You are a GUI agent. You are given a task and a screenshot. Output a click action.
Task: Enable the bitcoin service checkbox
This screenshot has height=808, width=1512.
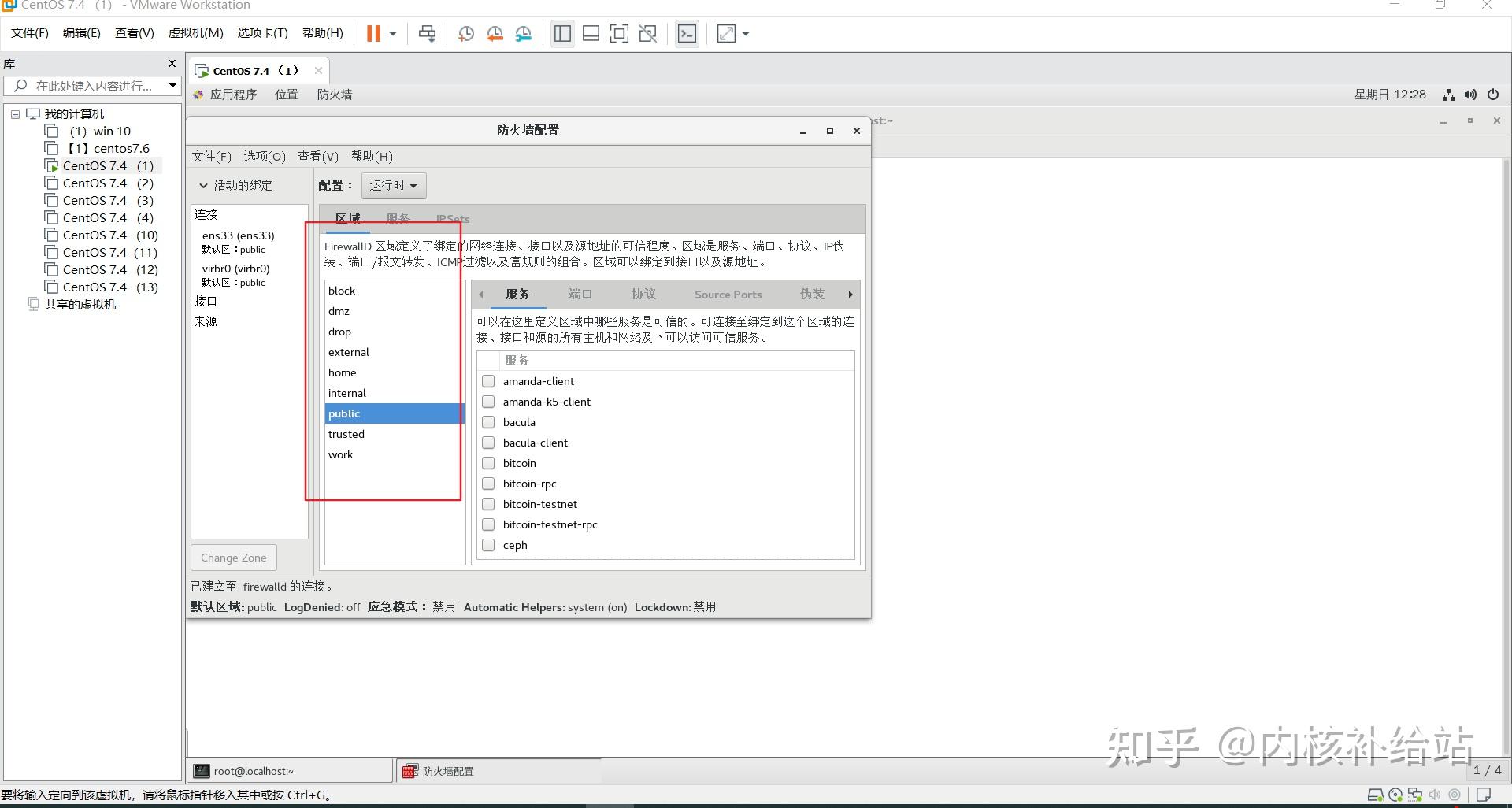[x=488, y=463]
